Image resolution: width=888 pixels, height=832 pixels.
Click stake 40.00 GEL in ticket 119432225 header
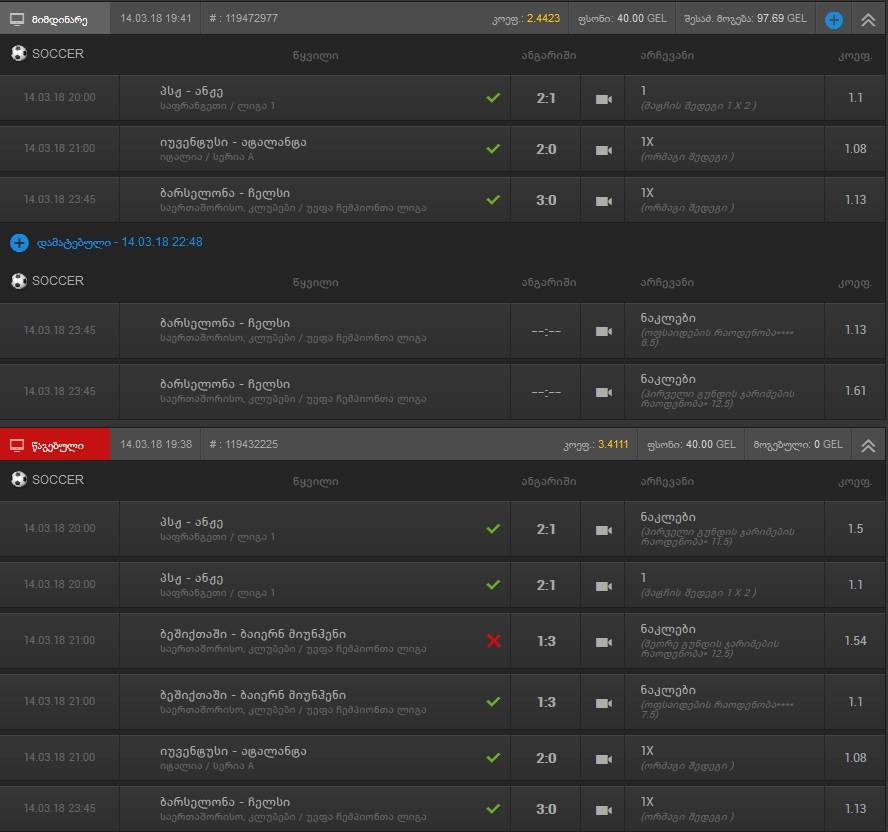pyautogui.click(x=711, y=444)
